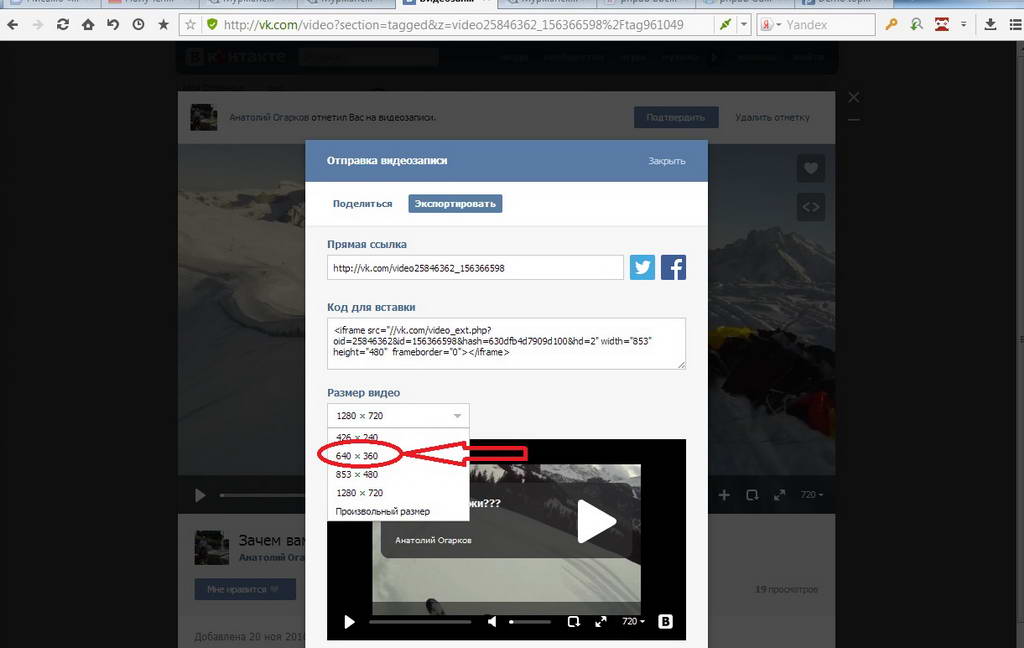The width and height of the screenshot is (1024, 648).
Task: Open the video size dropdown showing 1280 × 720
Action: [397, 416]
